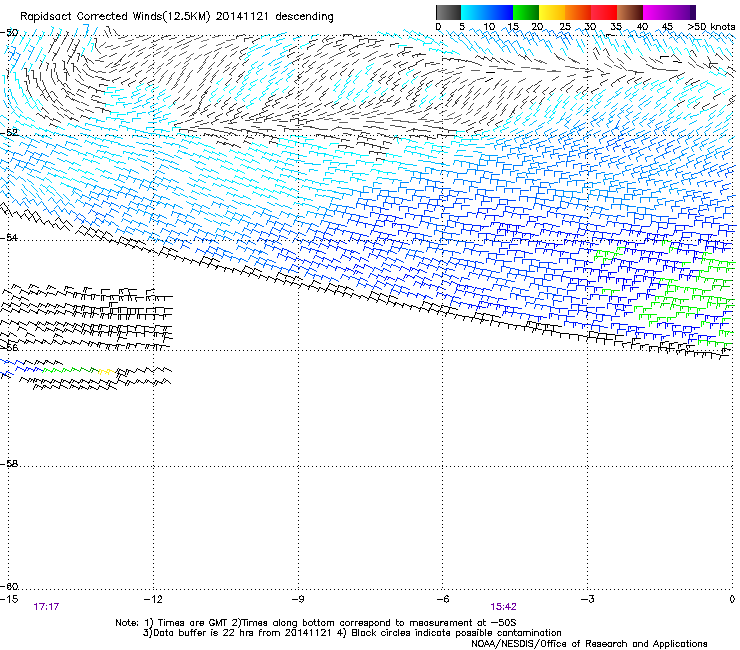This screenshot has height=650, width=740.
Task: Click the "10" legend scale value
Action: (x=489, y=26)
